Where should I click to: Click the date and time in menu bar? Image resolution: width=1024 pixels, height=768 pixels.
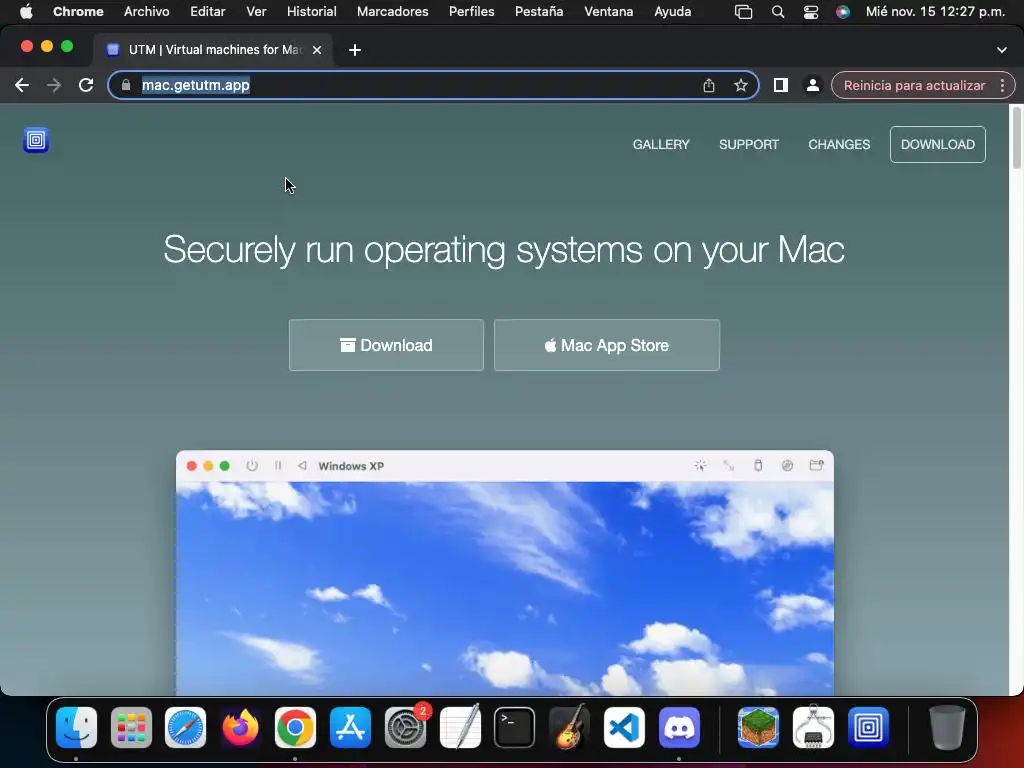(x=935, y=11)
